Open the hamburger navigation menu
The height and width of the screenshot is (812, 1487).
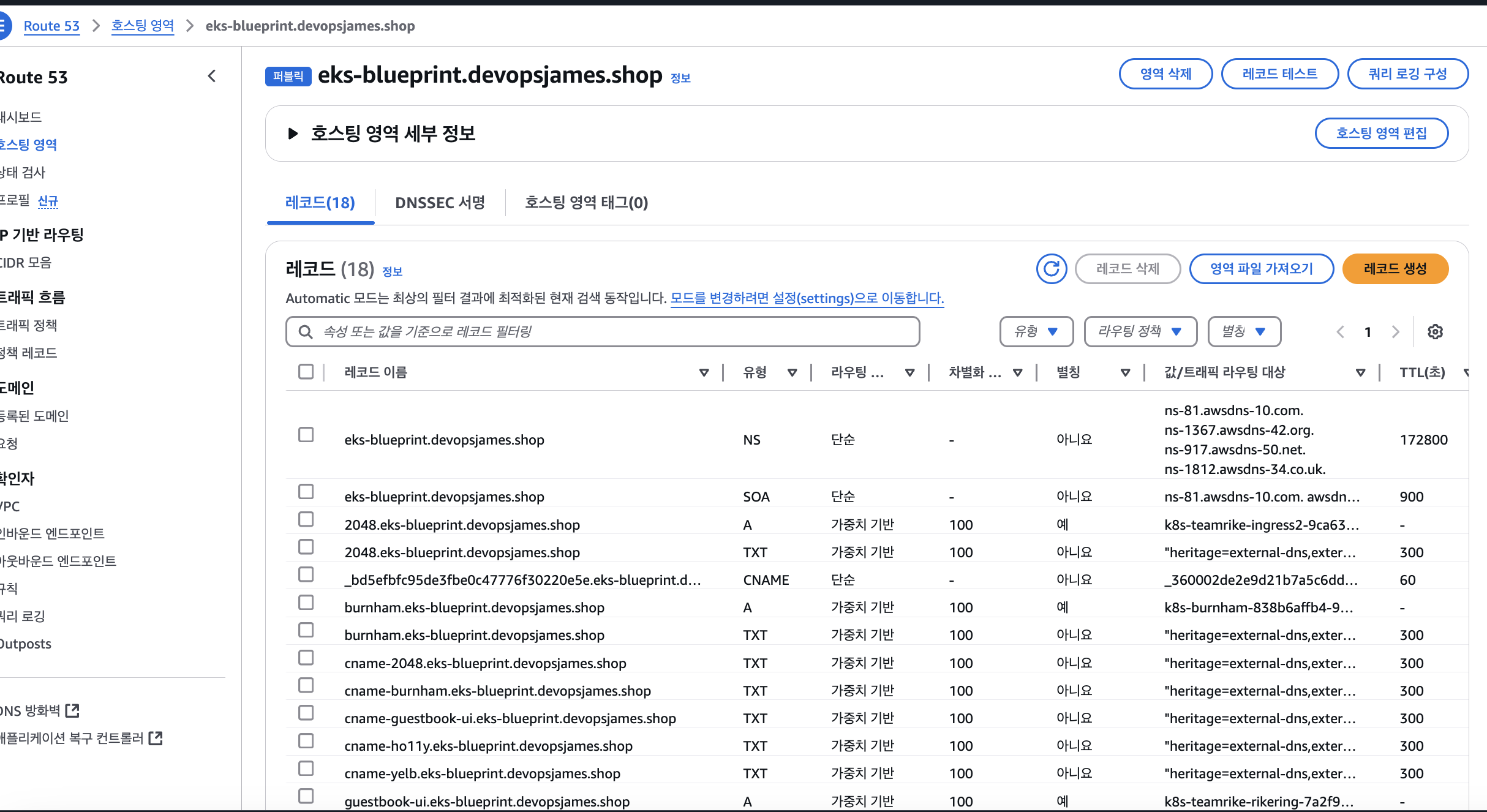pyautogui.click(x=4, y=26)
